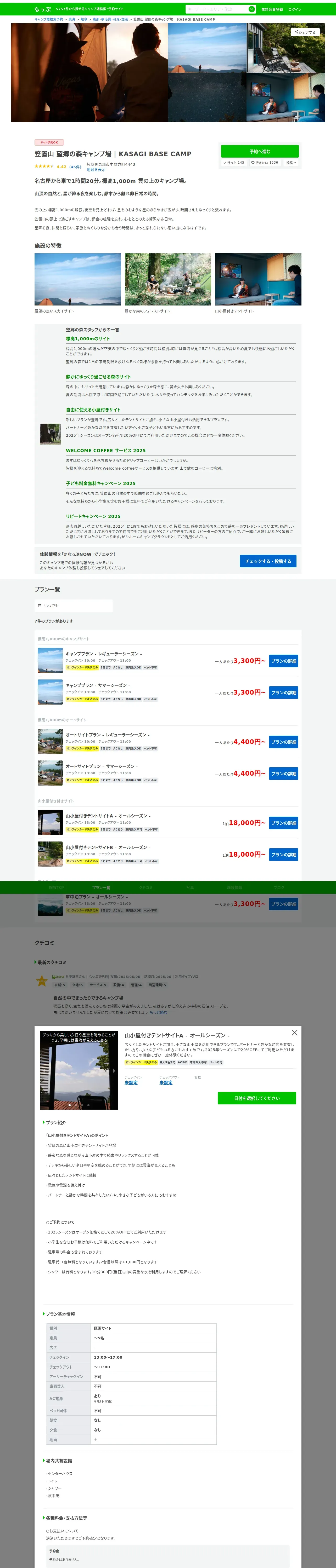Click the なっぷ site logo
The width and height of the screenshot is (336, 1568).
coord(43,9)
